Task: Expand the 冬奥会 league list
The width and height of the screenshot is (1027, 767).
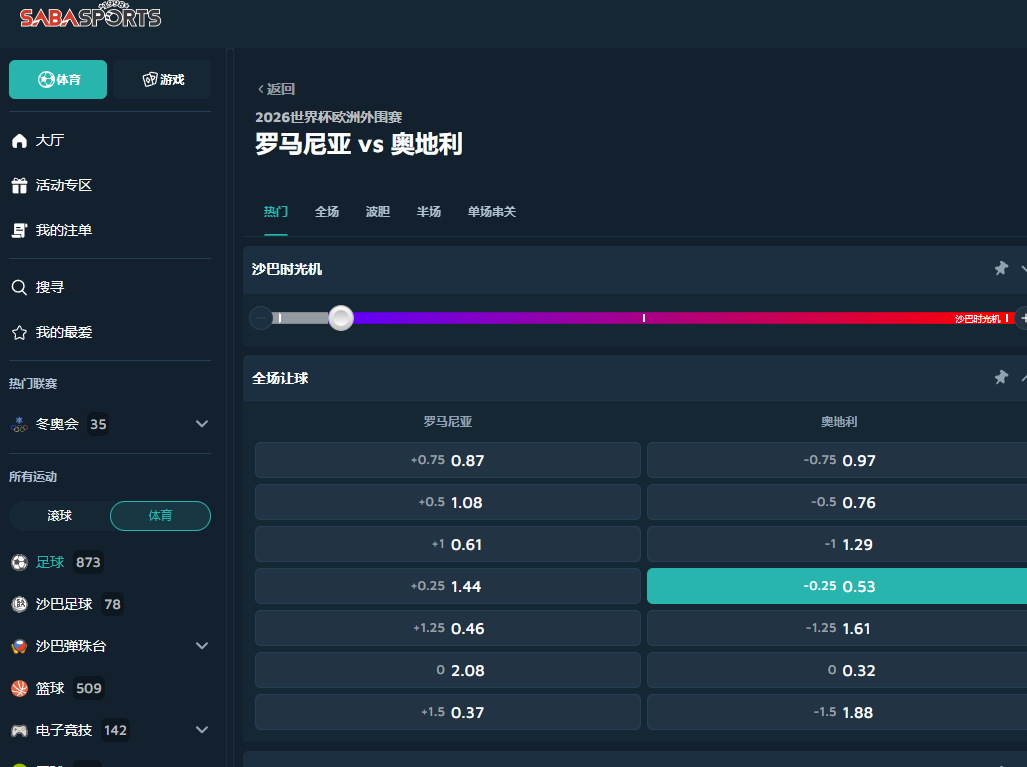Action: [202, 424]
